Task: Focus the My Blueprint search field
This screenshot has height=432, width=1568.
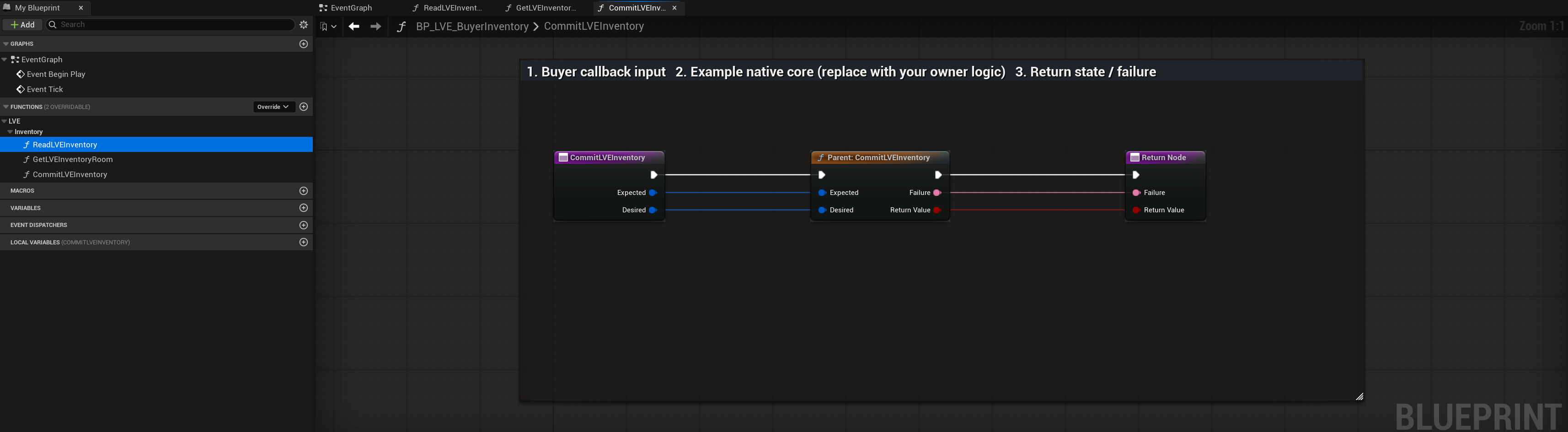Action: click(x=171, y=25)
